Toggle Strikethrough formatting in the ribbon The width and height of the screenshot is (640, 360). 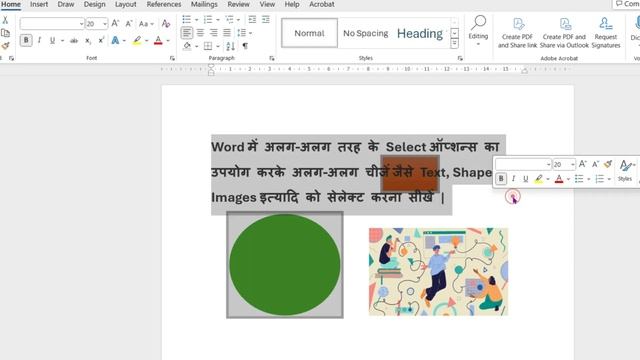point(74,40)
